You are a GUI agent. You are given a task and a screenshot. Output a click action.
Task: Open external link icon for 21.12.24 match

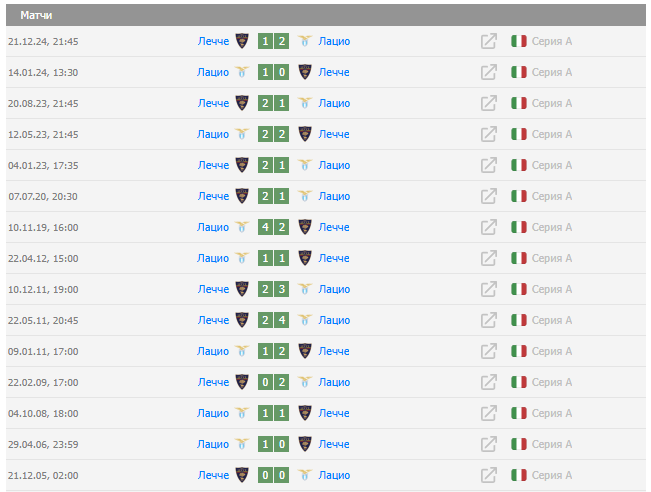point(489,41)
